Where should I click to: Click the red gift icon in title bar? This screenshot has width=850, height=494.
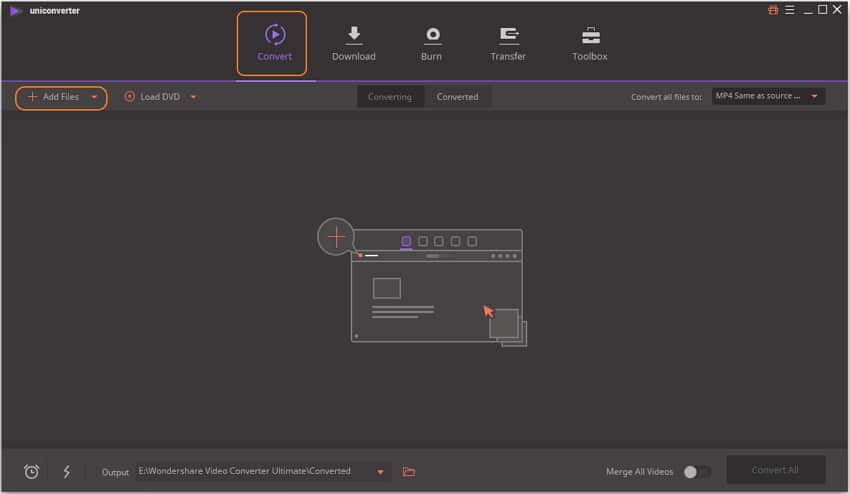(x=773, y=10)
